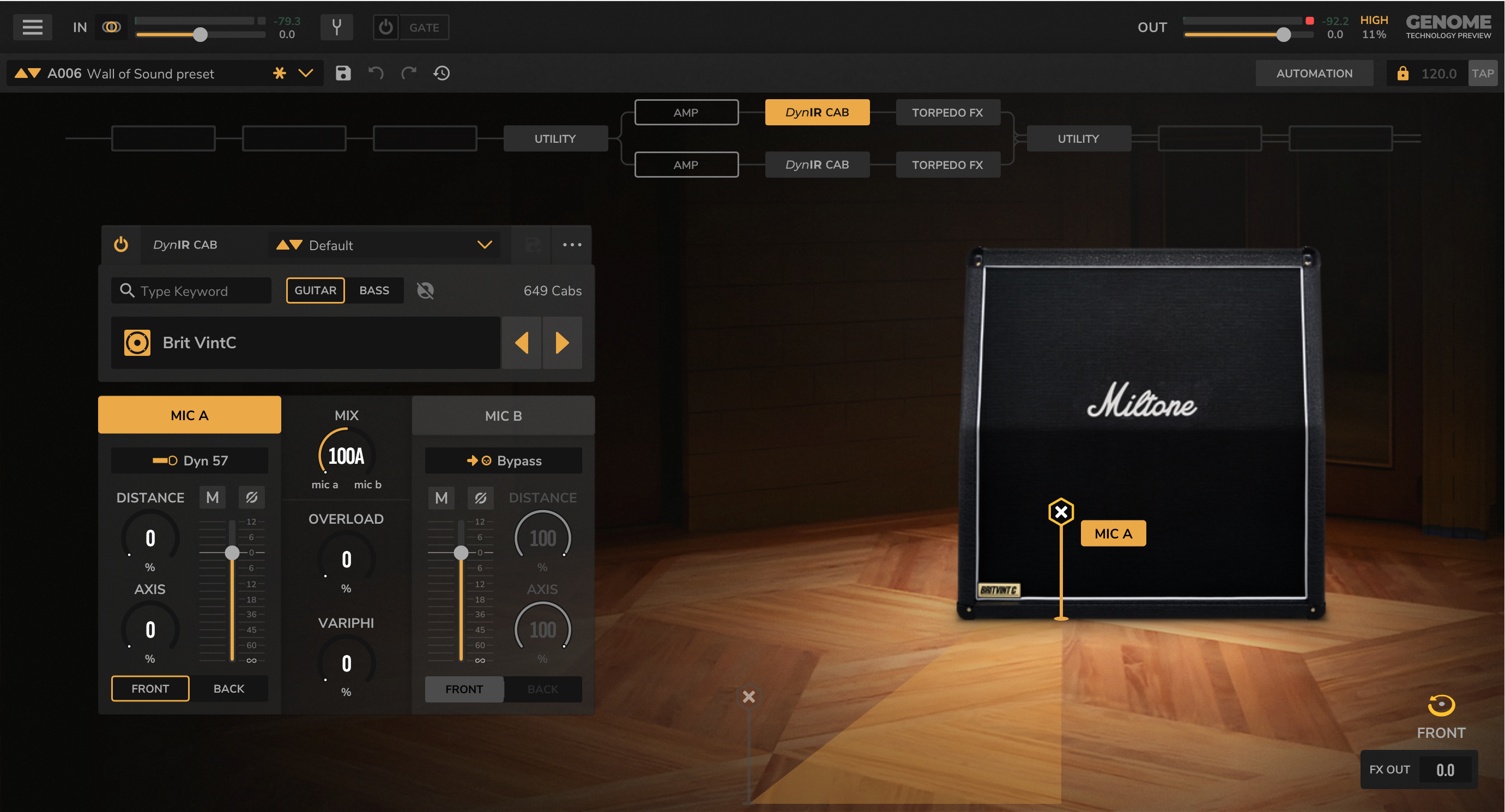Select FRONT position for Mic B
The width and height of the screenshot is (1505, 812).
(464, 689)
